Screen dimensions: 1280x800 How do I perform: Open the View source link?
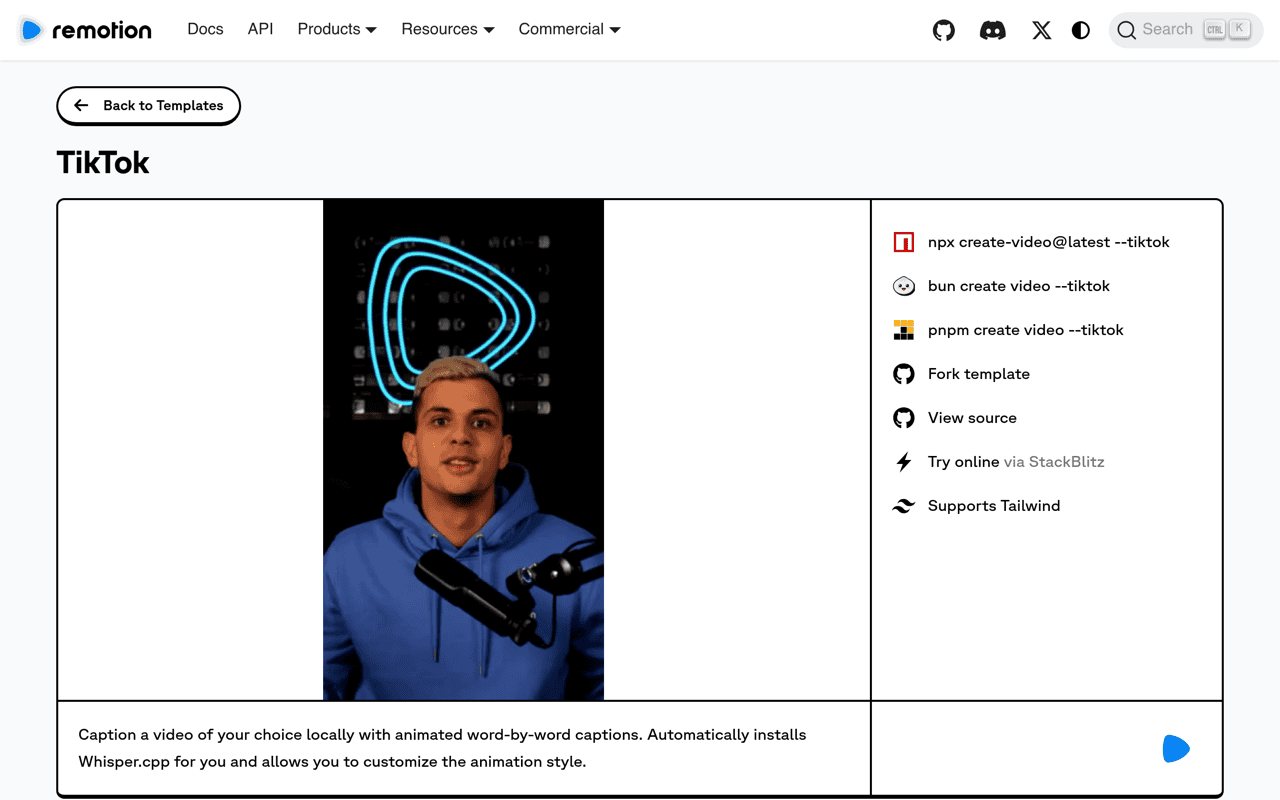pyautogui.click(x=972, y=418)
